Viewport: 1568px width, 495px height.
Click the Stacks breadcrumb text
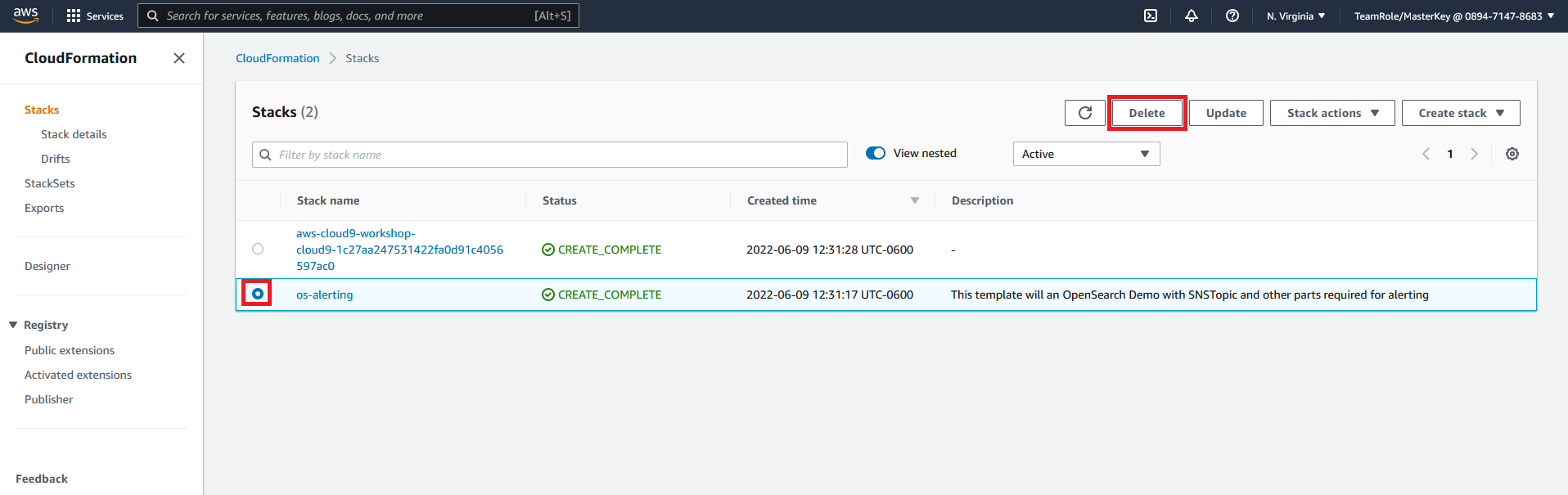tap(363, 58)
